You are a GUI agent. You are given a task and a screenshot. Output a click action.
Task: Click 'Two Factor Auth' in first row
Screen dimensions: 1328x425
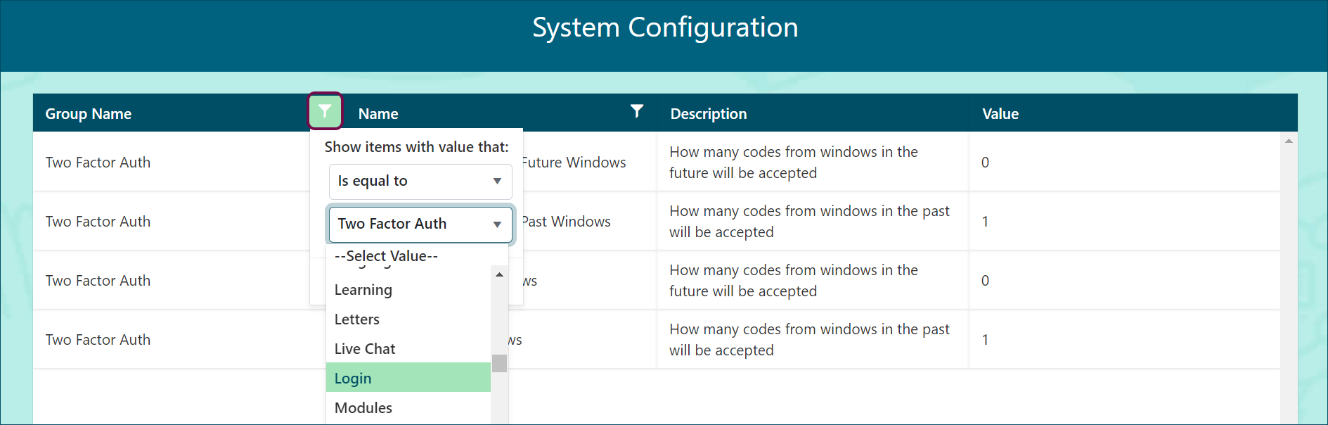click(x=98, y=162)
